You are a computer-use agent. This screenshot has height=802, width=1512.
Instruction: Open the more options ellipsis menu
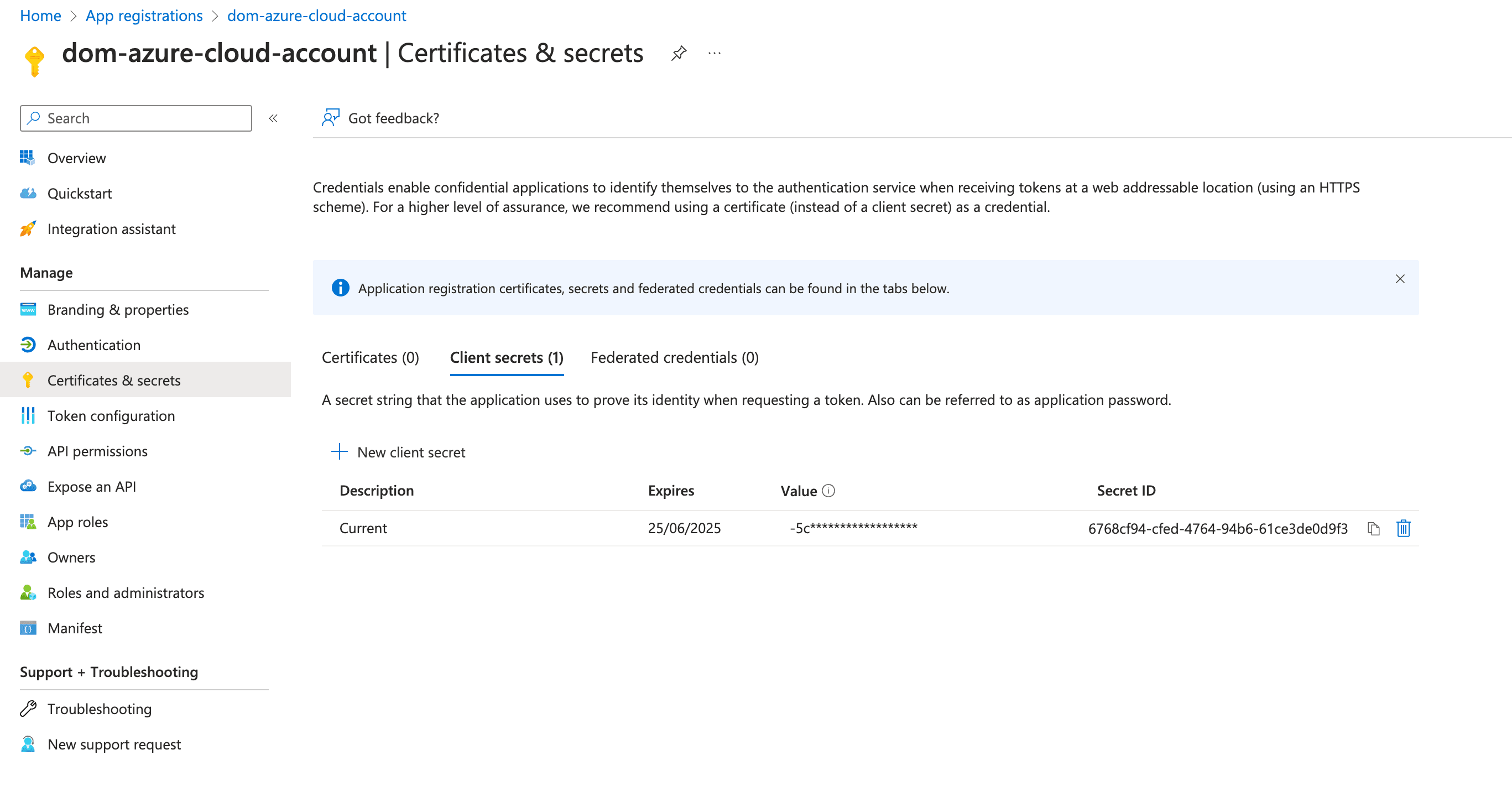coord(715,54)
